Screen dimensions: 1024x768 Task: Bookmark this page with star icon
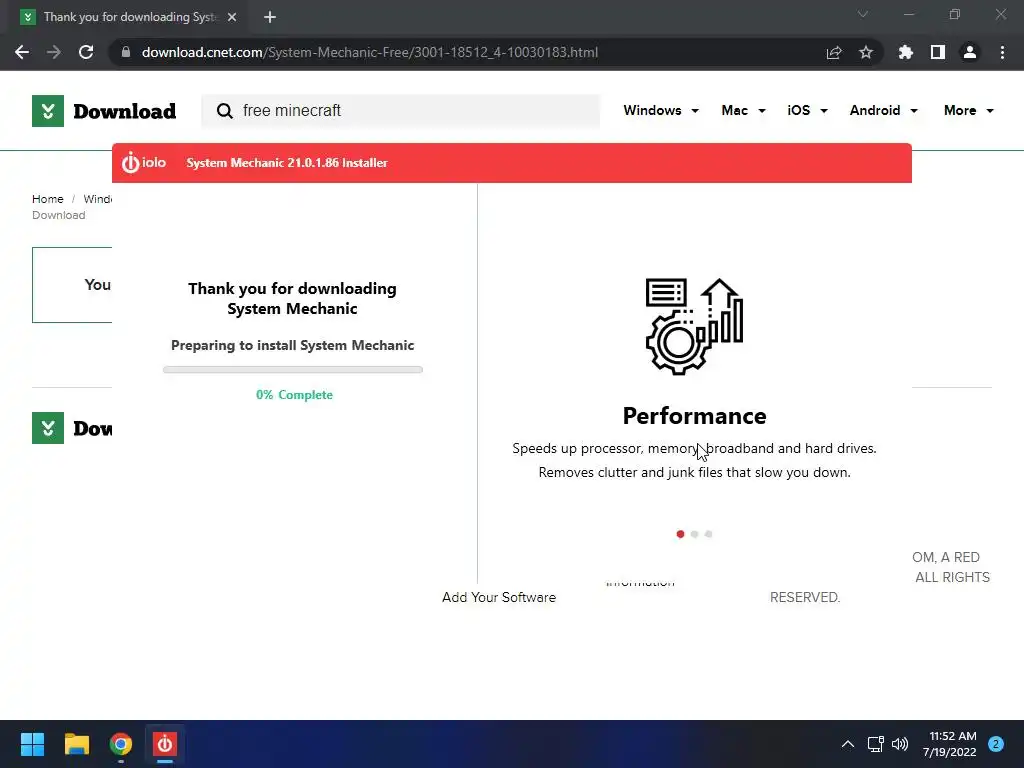[x=866, y=52]
